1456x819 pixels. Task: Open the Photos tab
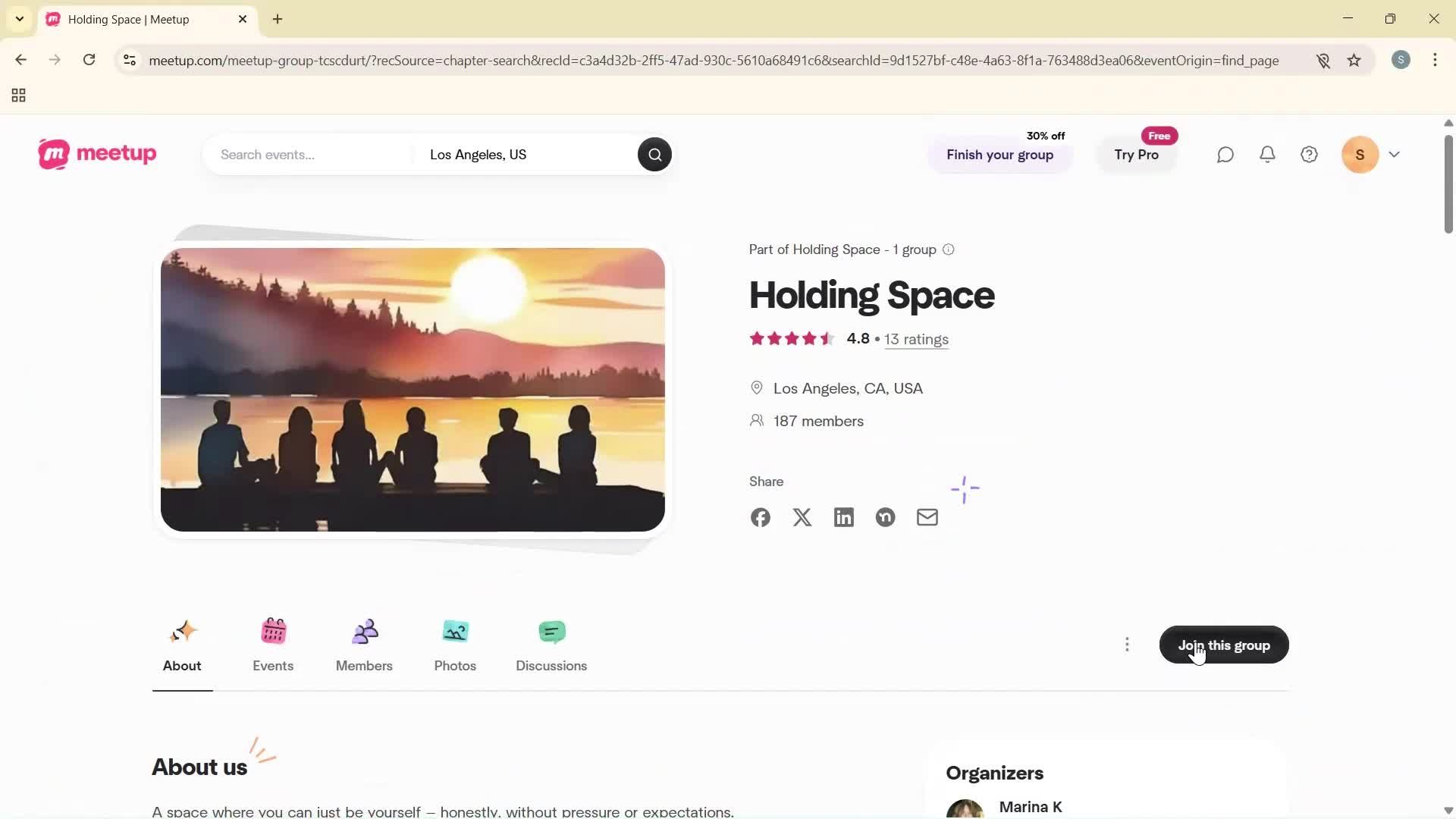click(455, 645)
